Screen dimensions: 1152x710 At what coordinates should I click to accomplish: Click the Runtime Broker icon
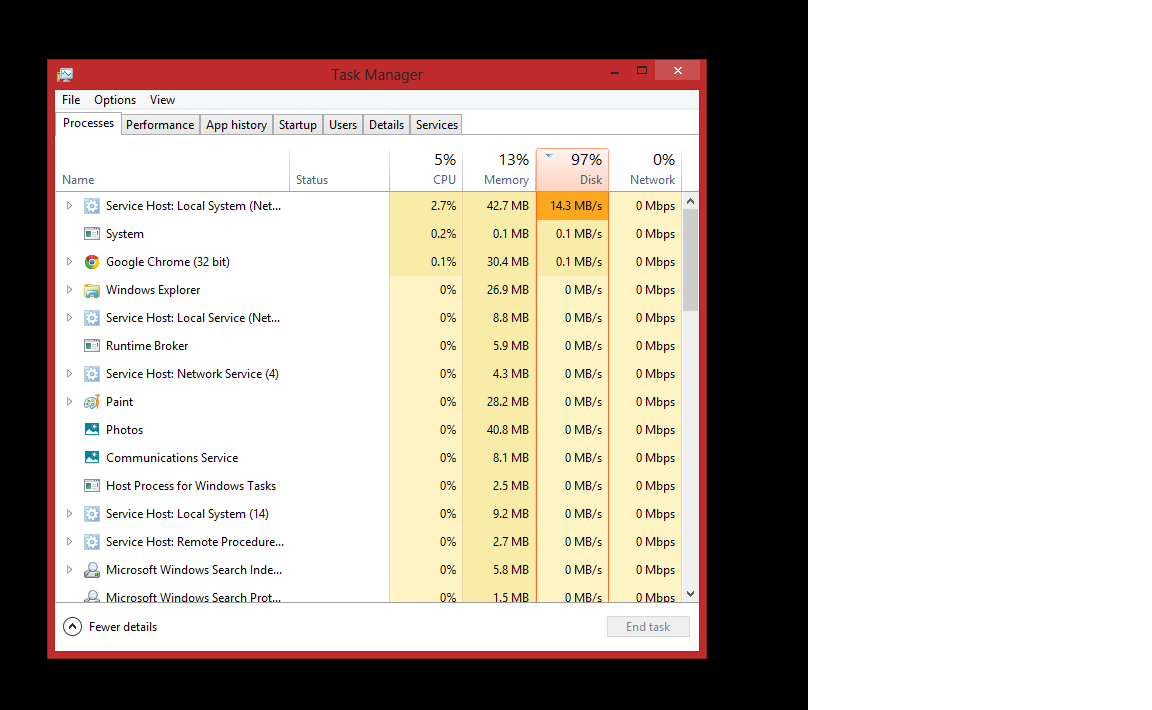92,345
